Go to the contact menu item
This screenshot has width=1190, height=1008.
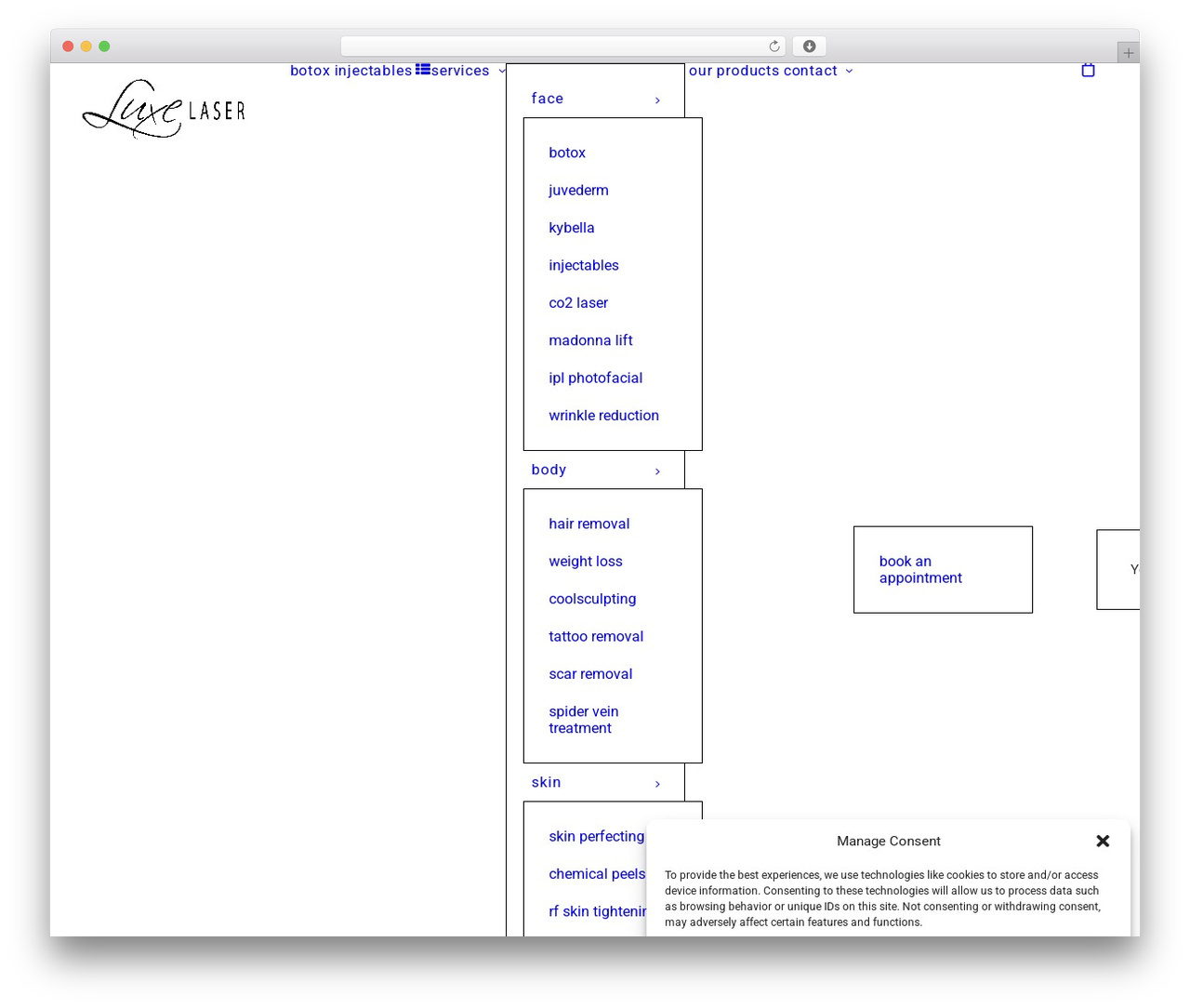click(811, 71)
